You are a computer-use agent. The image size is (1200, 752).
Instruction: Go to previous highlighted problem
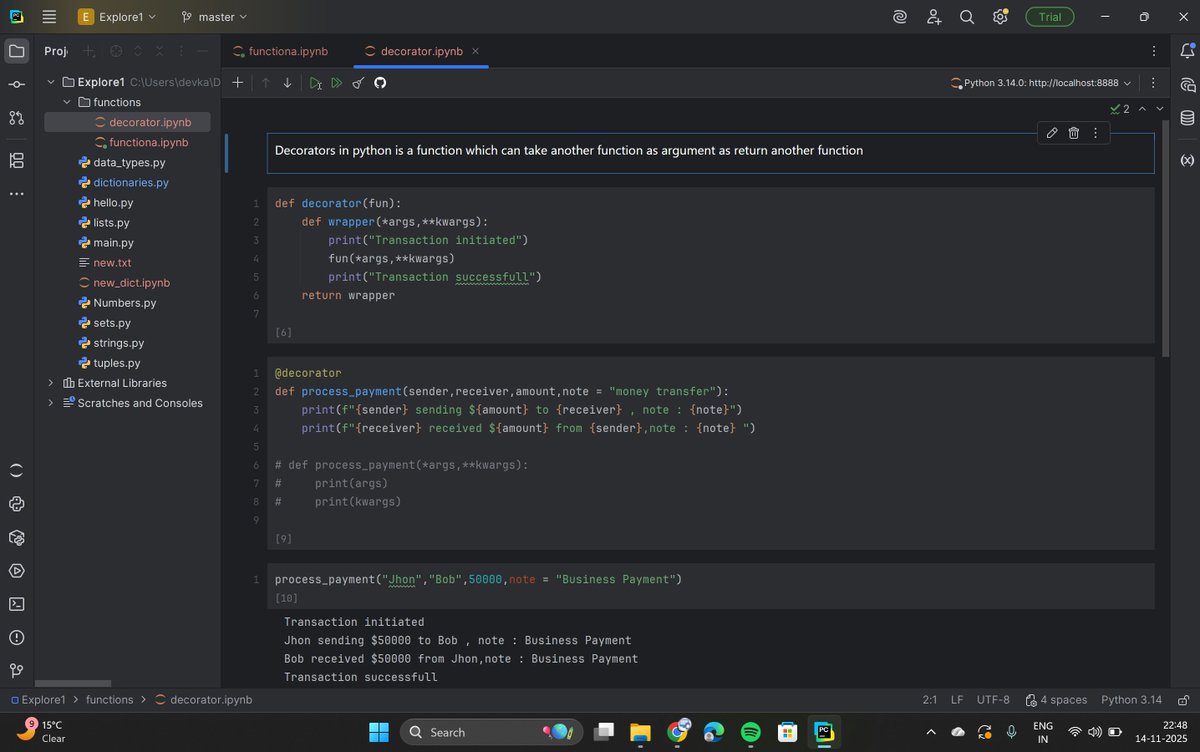point(1142,108)
